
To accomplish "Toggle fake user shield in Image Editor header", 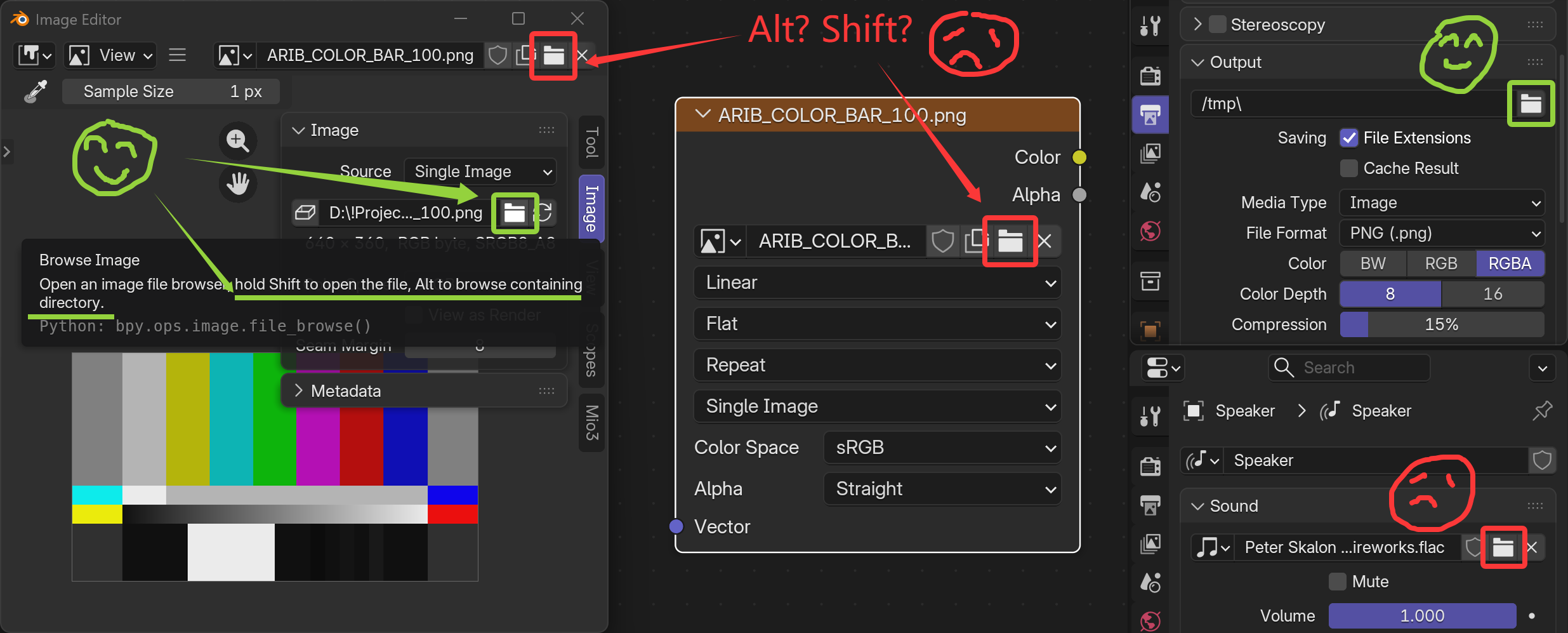I will [x=498, y=56].
